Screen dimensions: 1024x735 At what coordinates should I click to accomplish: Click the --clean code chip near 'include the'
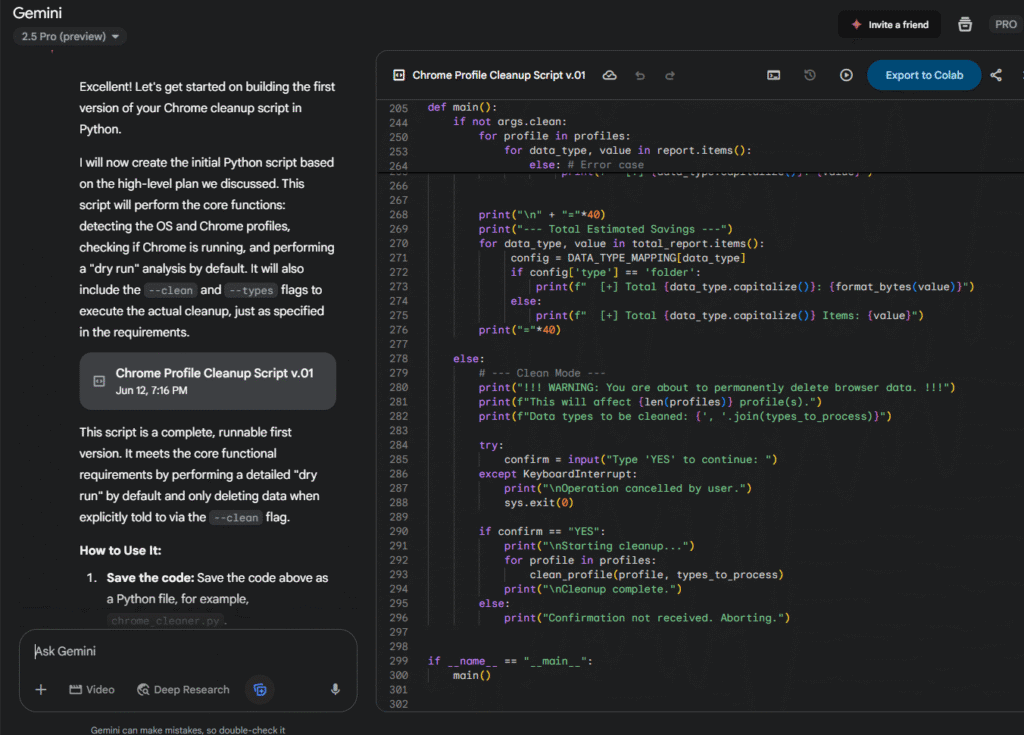[170, 290]
